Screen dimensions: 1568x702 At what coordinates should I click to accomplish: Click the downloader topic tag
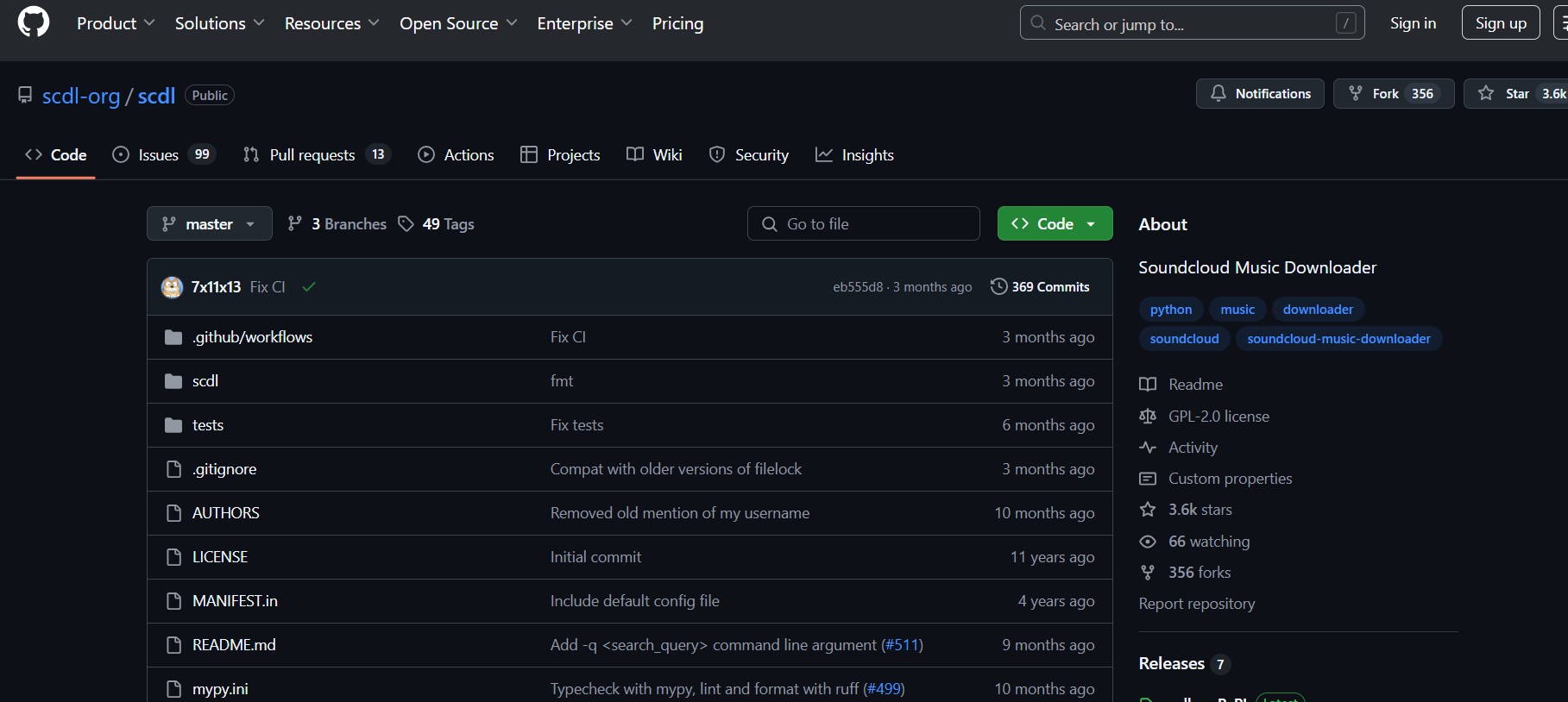tap(1318, 310)
